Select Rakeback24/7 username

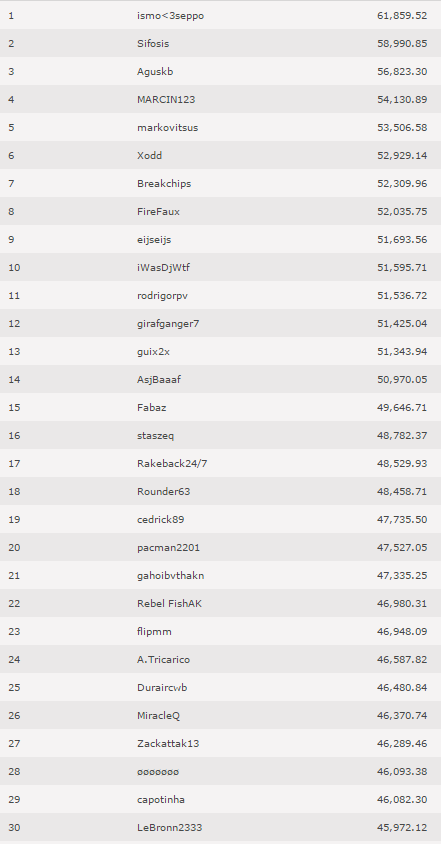click(x=172, y=463)
